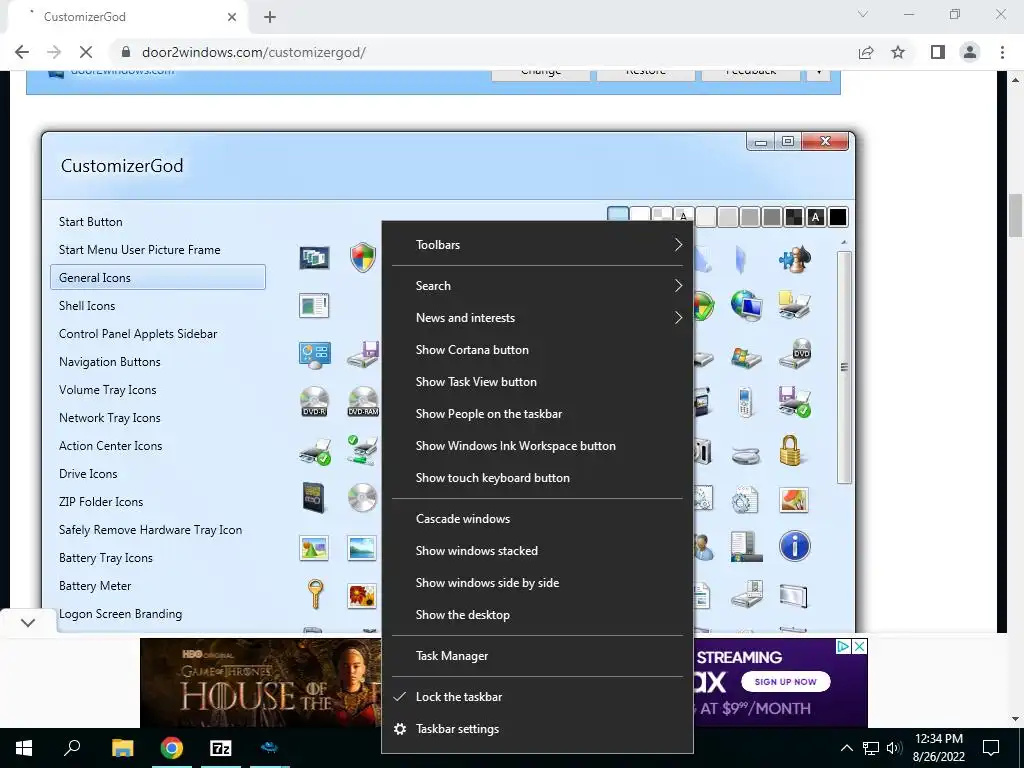The height and width of the screenshot is (768, 1024).
Task: Select Battery Meter category
Action: click(95, 586)
